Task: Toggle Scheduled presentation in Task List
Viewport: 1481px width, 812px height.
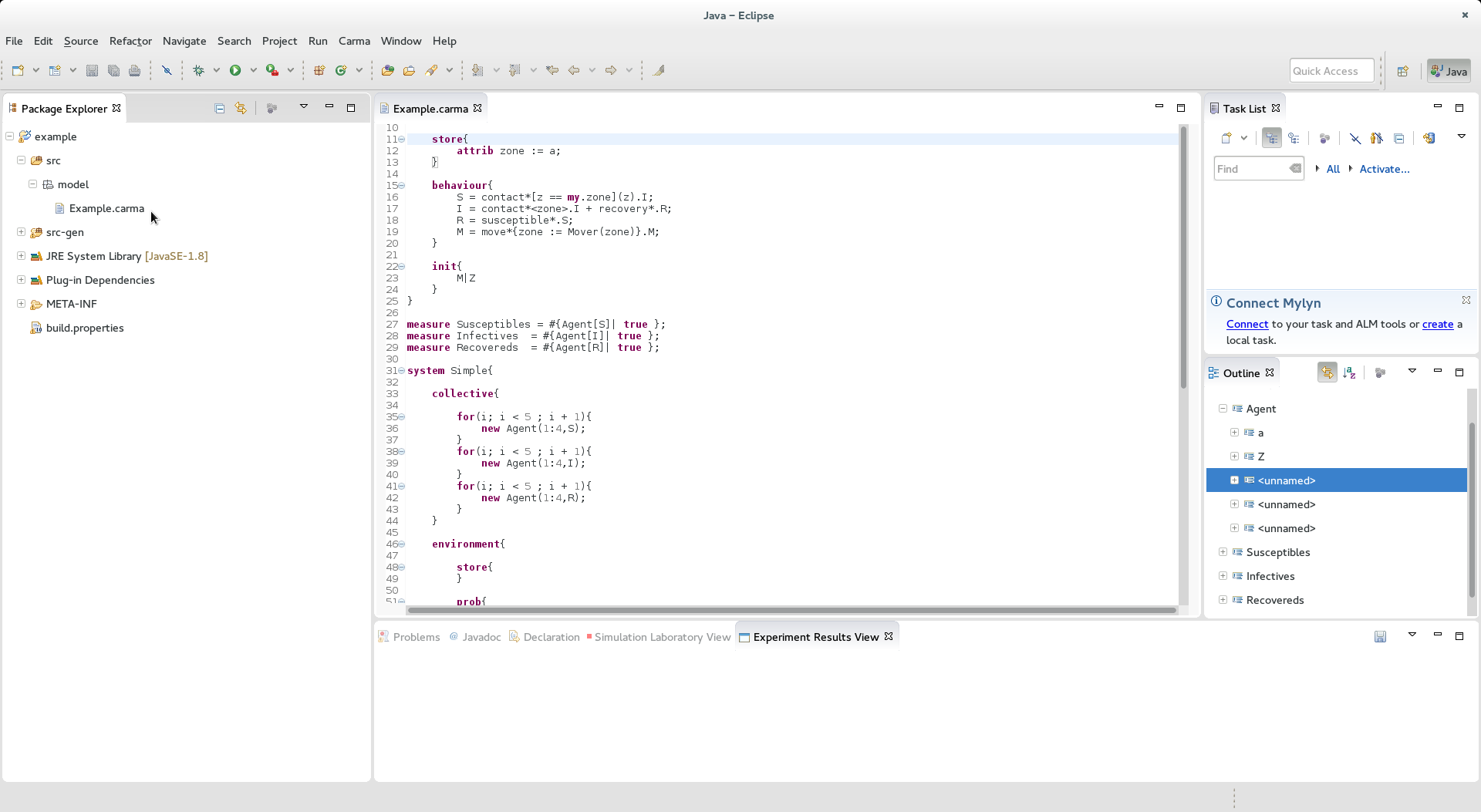Action: pos(1294,138)
